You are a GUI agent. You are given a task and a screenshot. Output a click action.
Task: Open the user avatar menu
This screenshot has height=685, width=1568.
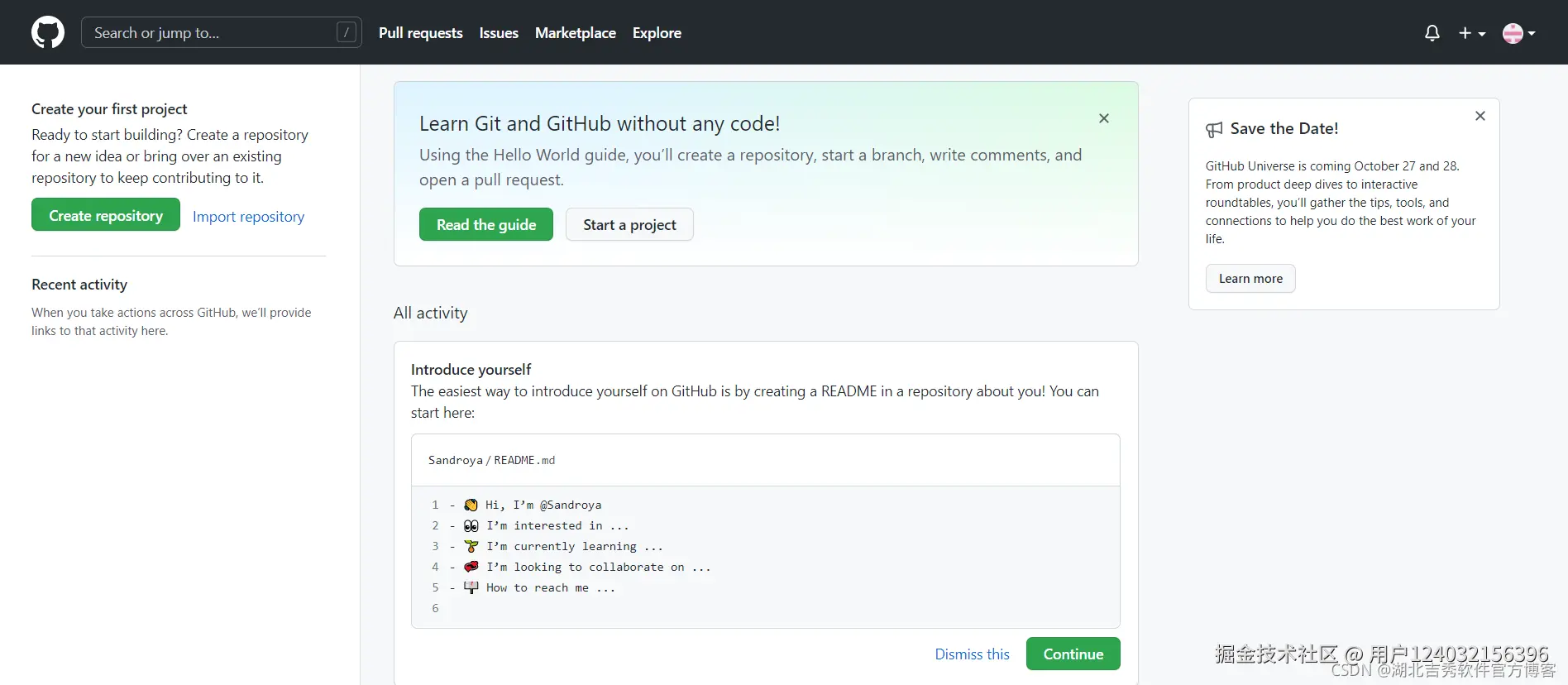tap(1519, 33)
